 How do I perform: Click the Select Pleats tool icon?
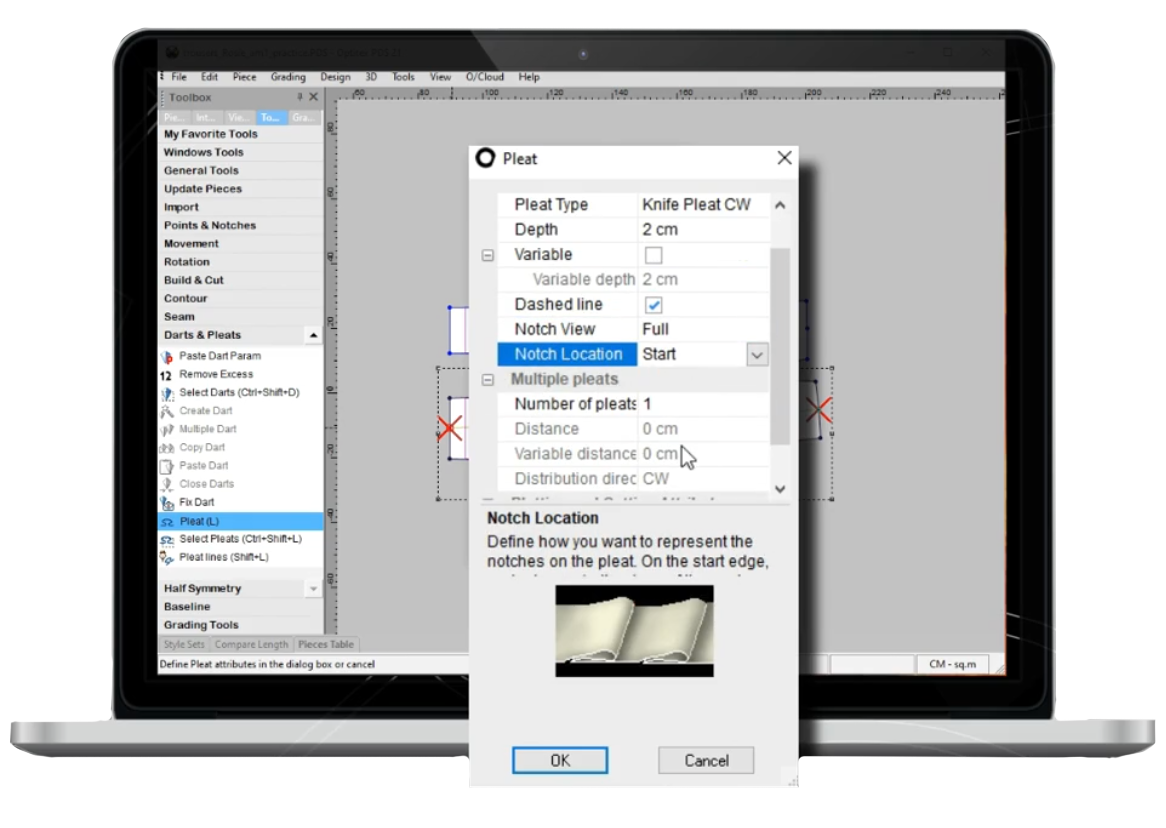pyautogui.click(x=168, y=540)
